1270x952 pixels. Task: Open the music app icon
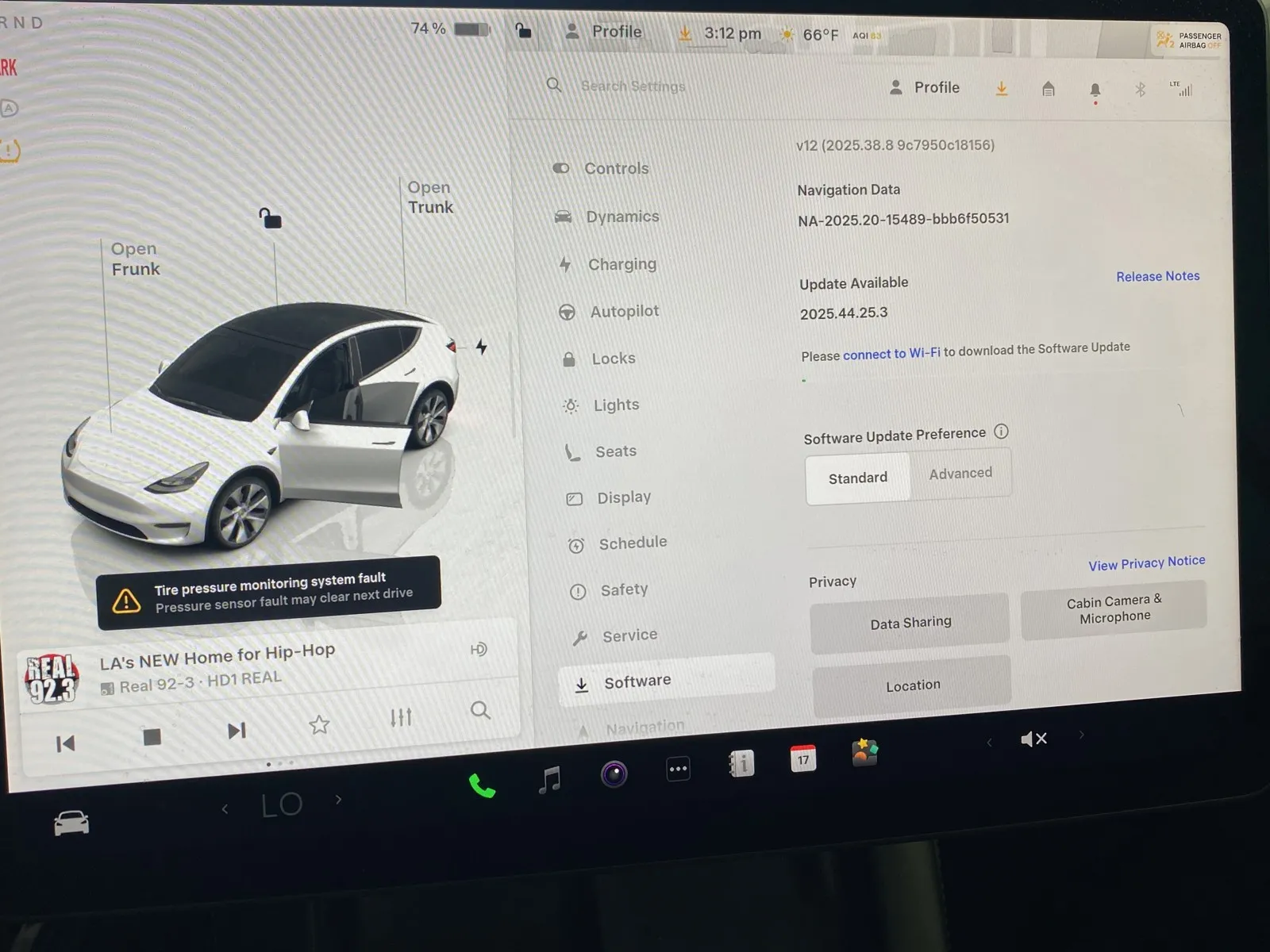click(549, 779)
